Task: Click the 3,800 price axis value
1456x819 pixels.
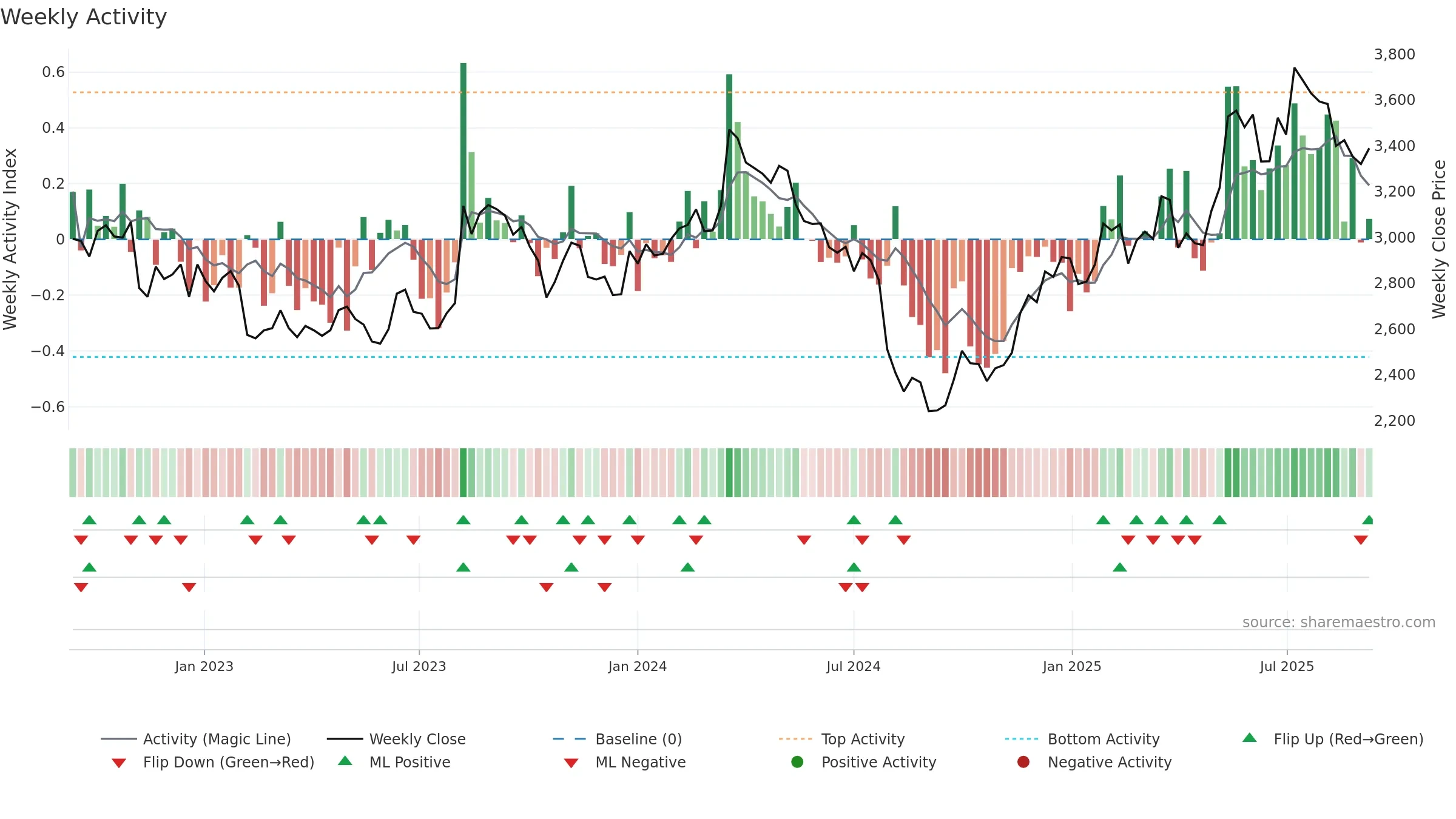Action: point(1395,54)
